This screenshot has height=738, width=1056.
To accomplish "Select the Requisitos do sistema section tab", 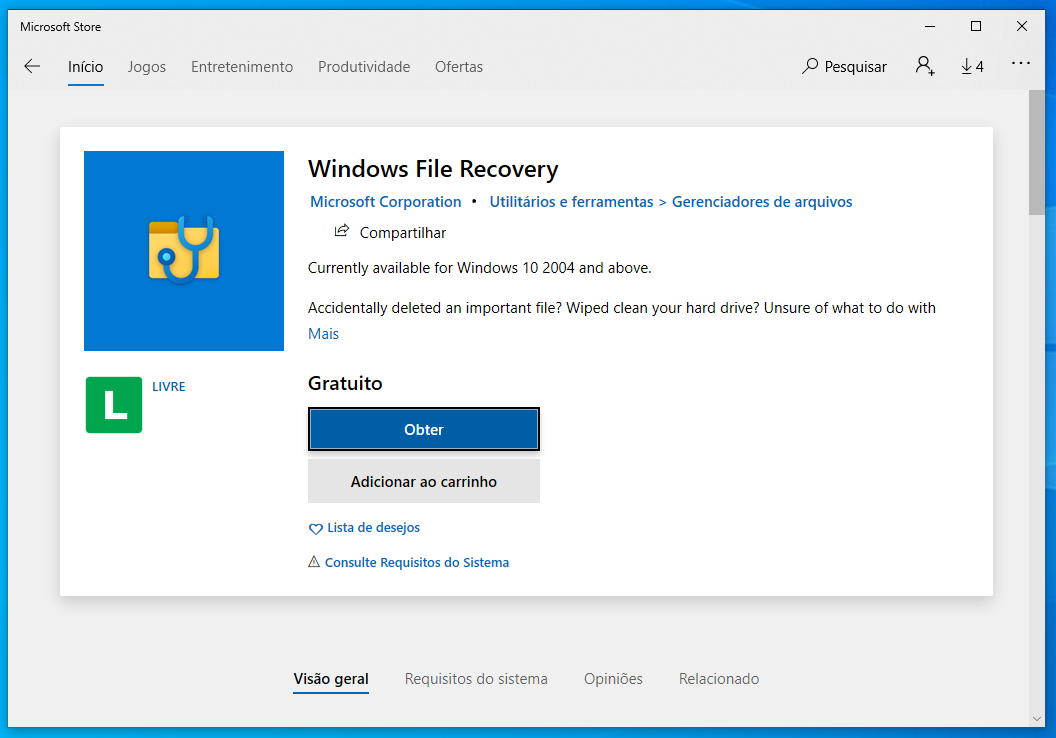I will click(476, 679).
